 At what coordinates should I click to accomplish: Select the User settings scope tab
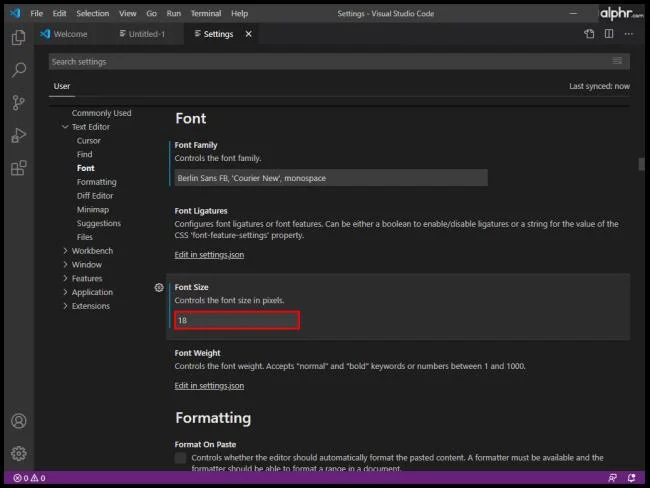pos(62,86)
